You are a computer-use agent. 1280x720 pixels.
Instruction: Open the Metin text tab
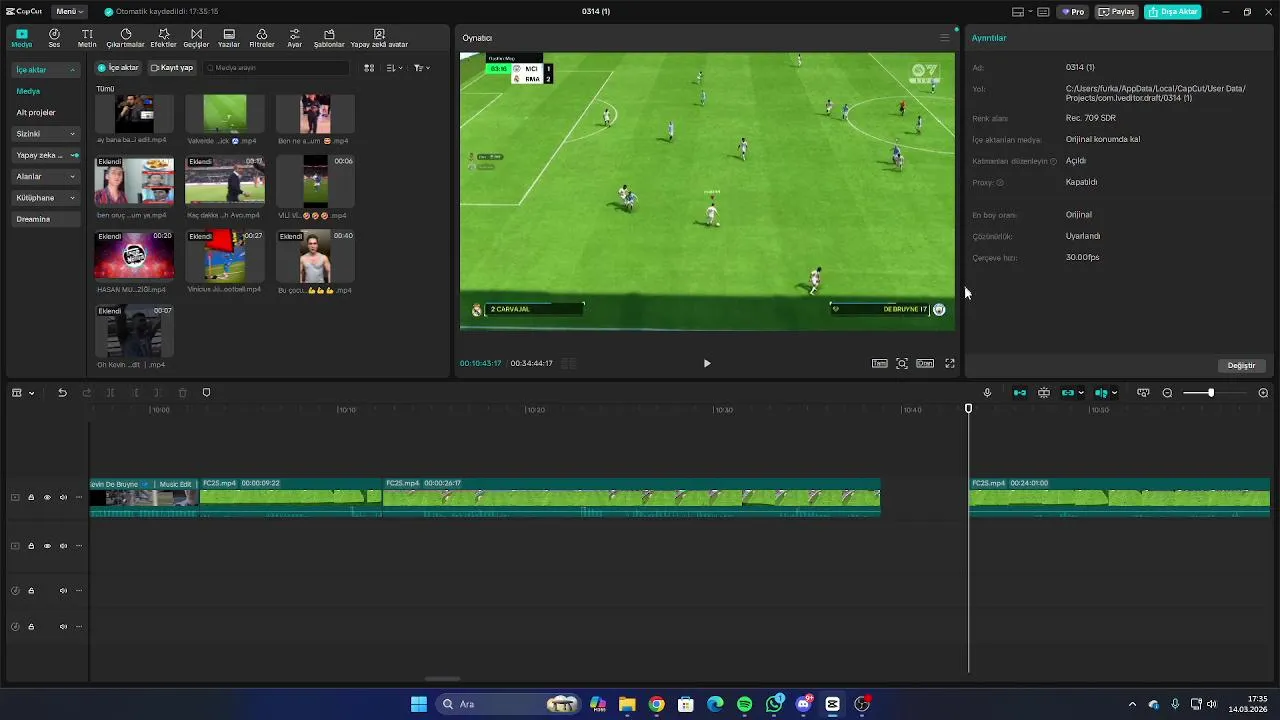pyautogui.click(x=87, y=38)
